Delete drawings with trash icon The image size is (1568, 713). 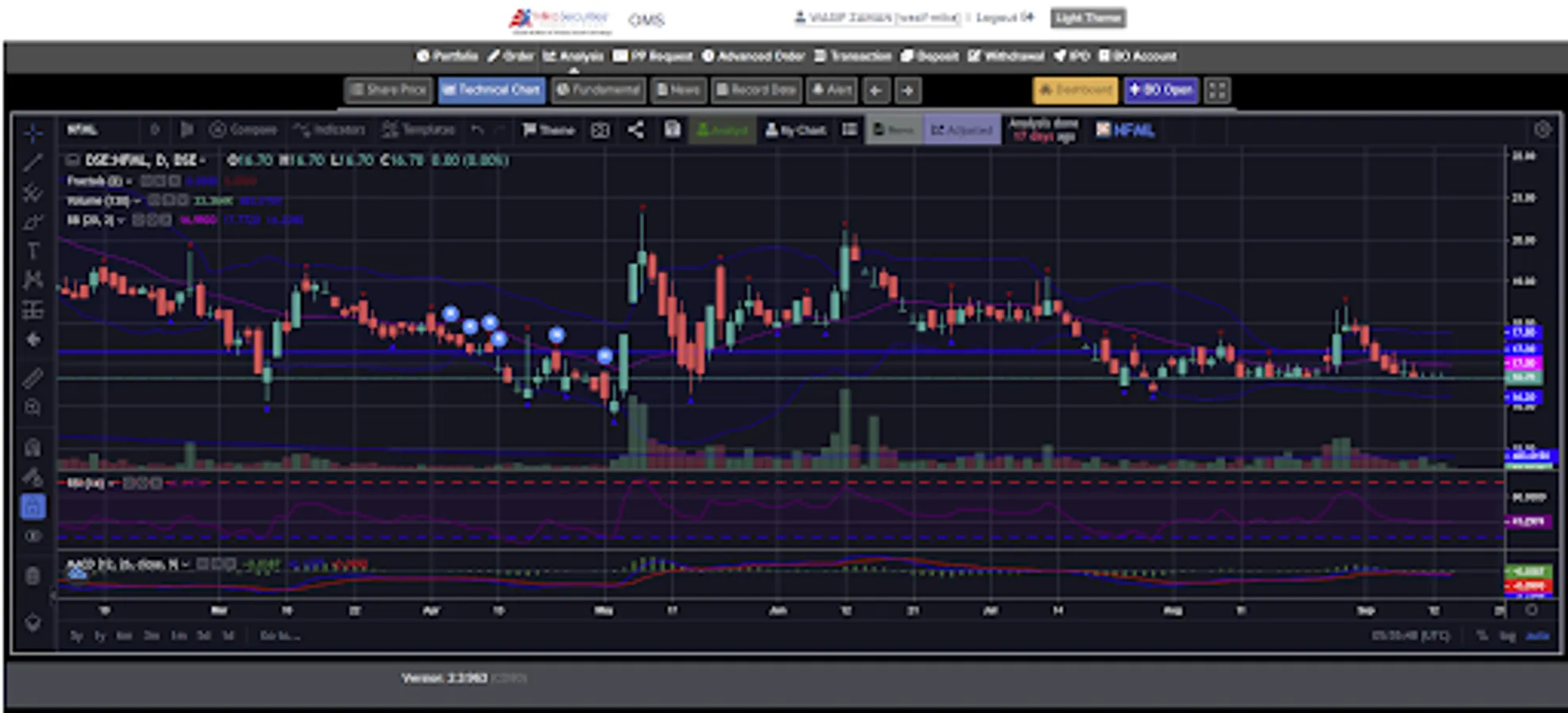[x=33, y=575]
